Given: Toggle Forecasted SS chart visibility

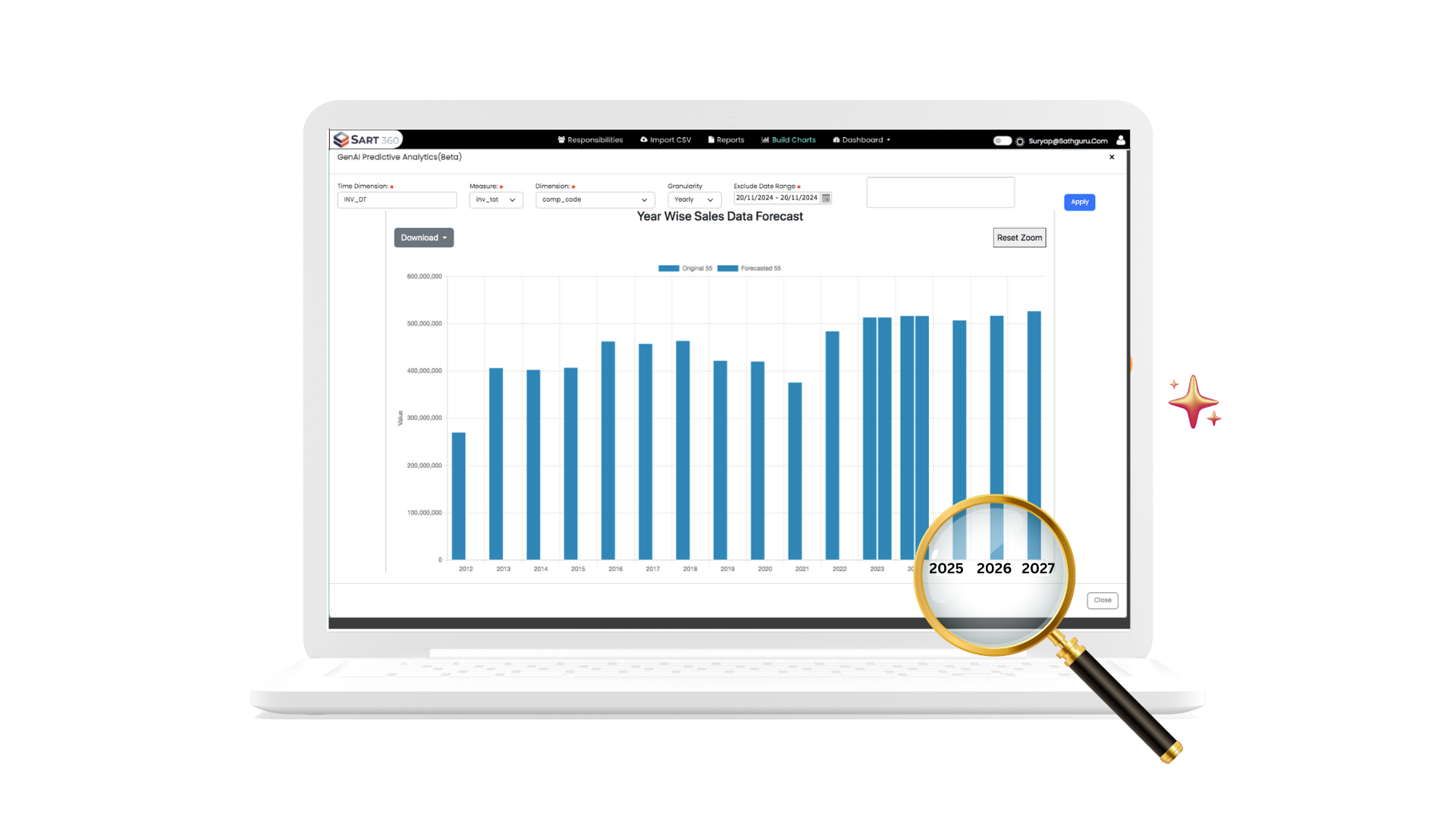Looking at the screenshot, I should pyautogui.click(x=760, y=268).
